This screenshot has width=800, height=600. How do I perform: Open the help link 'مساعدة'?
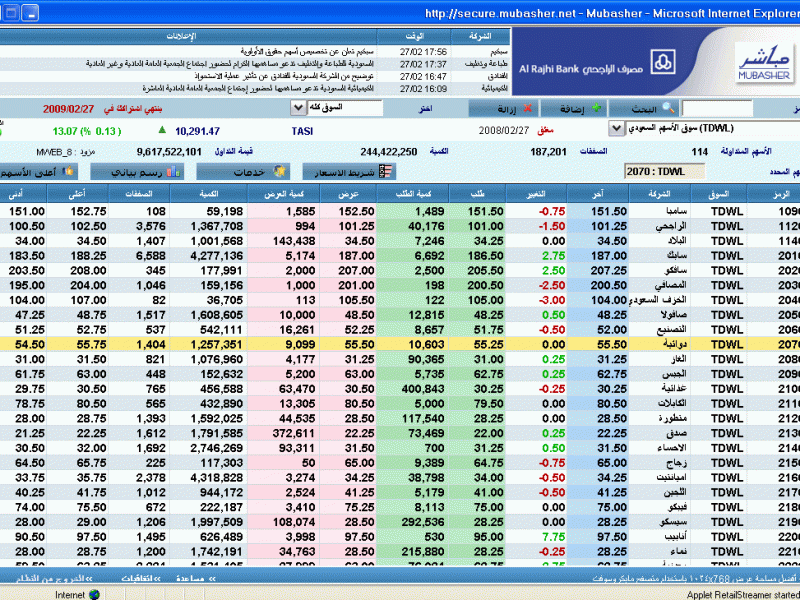pyautogui.click(x=195, y=579)
